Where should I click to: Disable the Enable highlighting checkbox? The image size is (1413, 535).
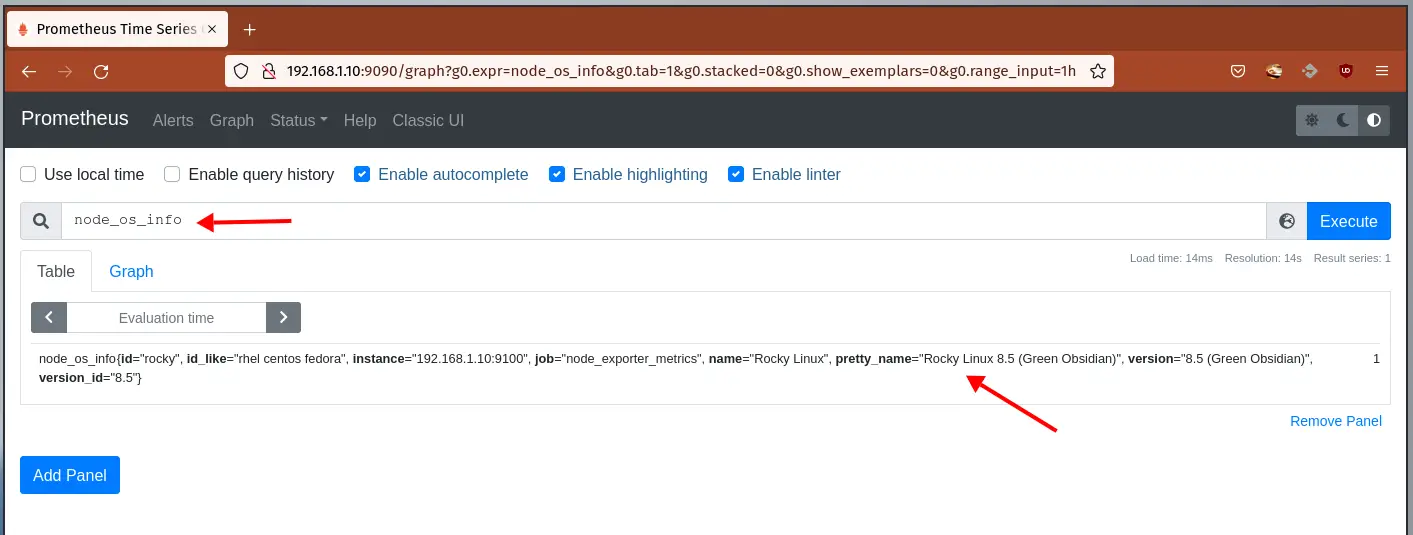click(x=557, y=174)
